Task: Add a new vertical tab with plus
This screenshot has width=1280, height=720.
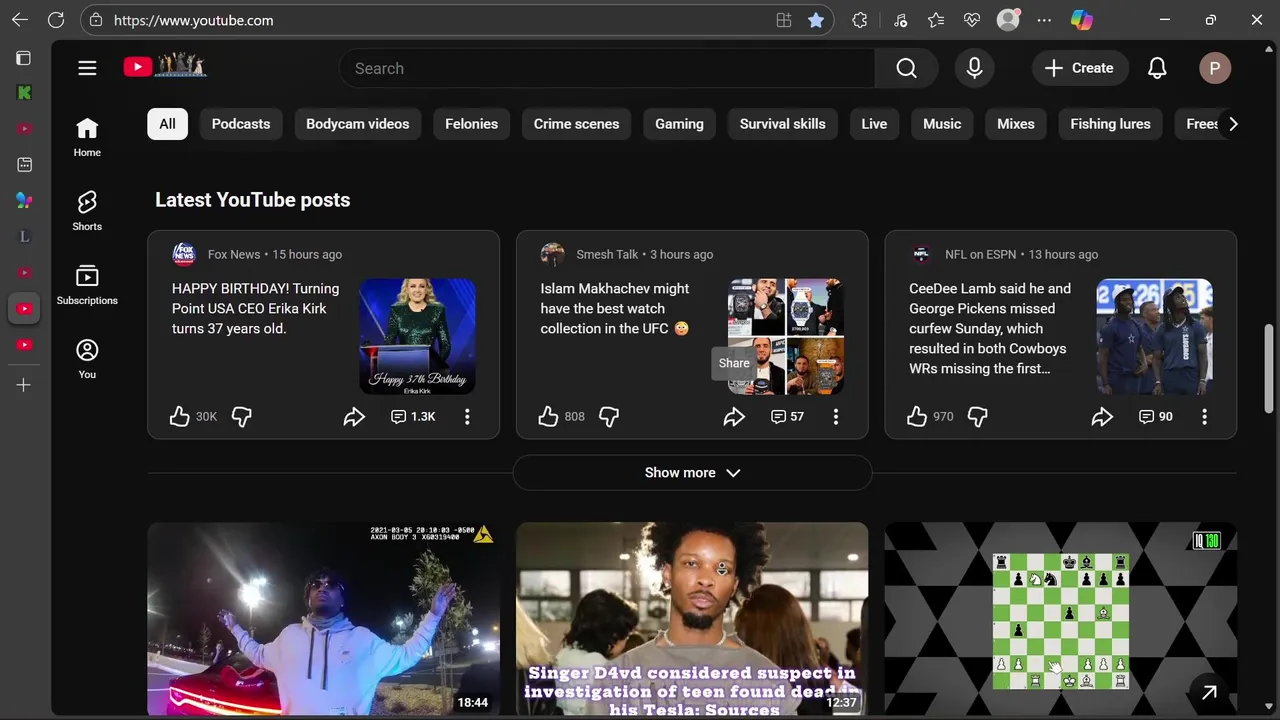Action: 24,385
